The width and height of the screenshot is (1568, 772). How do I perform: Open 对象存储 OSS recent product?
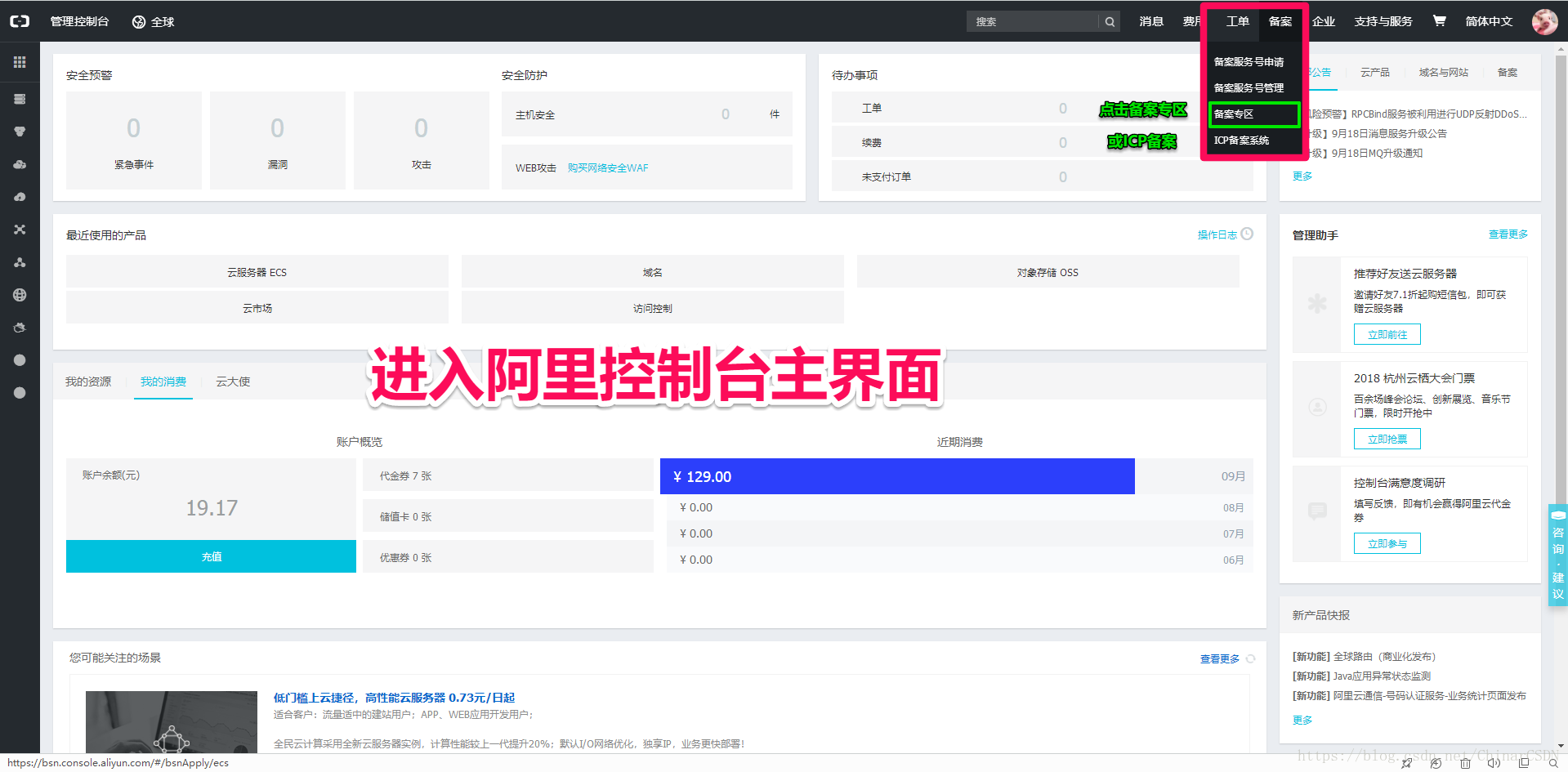tap(1048, 272)
